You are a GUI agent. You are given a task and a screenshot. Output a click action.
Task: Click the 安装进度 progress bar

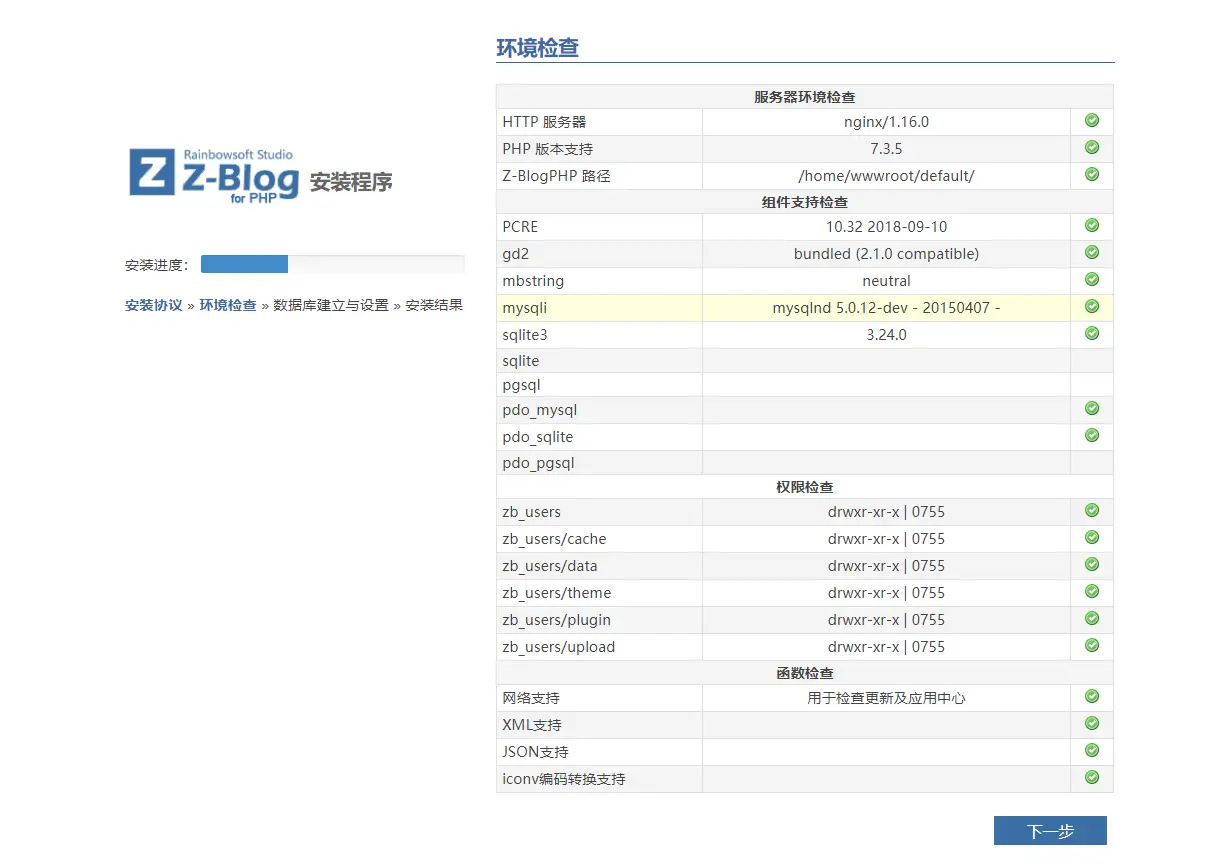[332, 264]
